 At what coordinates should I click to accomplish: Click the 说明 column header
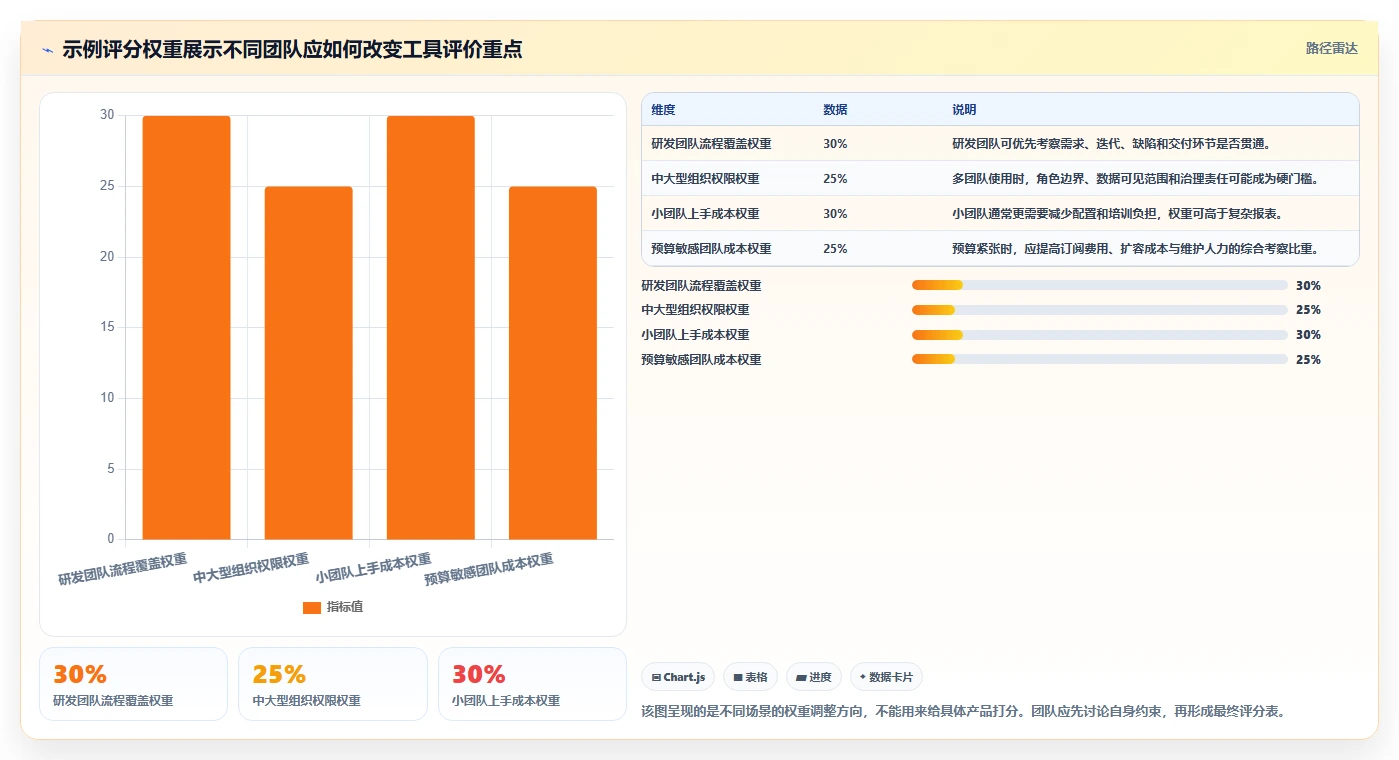pyautogui.click(x=964, y=110)
